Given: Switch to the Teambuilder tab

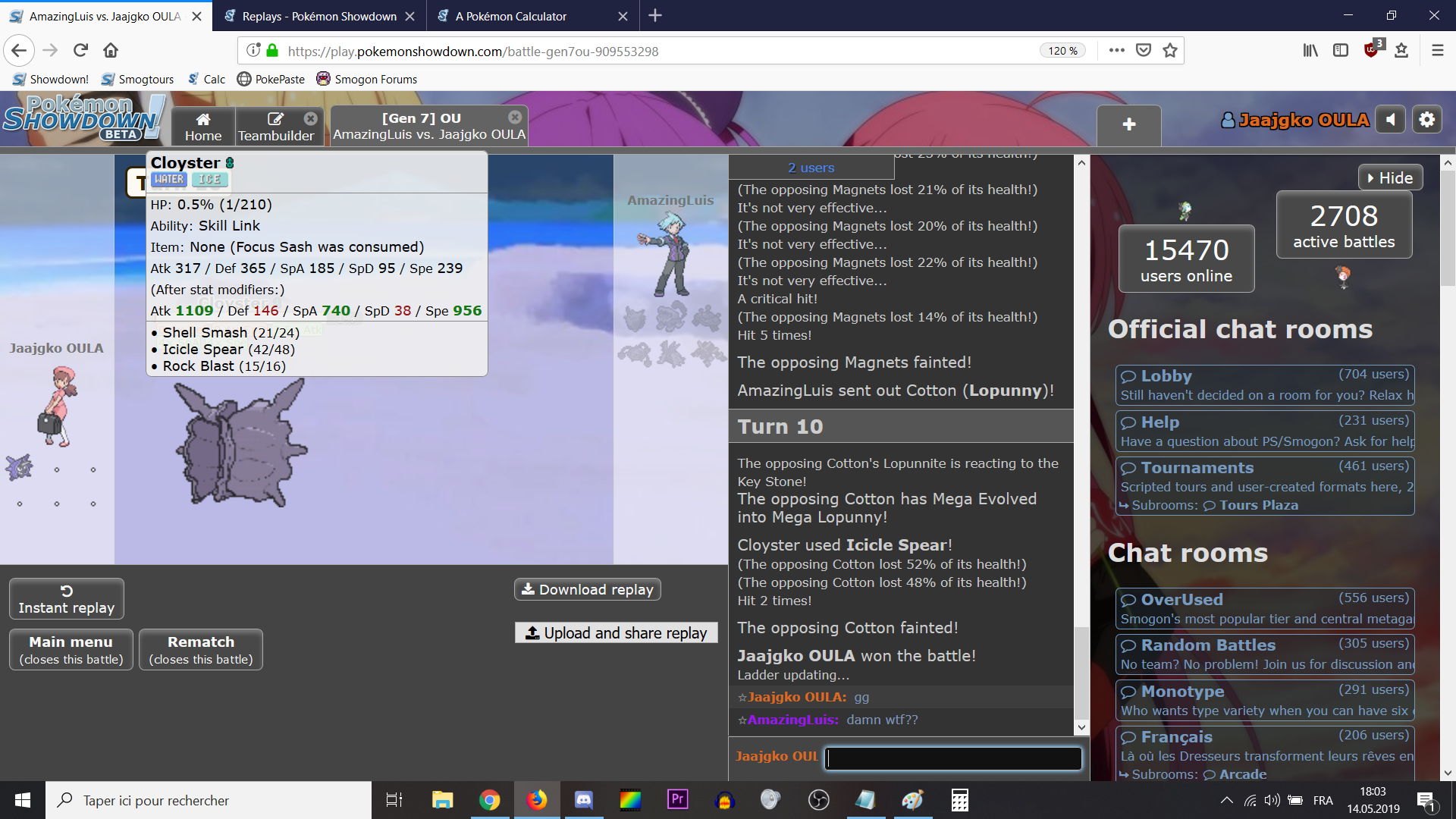Looking at the screenshot, I should 275,127.
